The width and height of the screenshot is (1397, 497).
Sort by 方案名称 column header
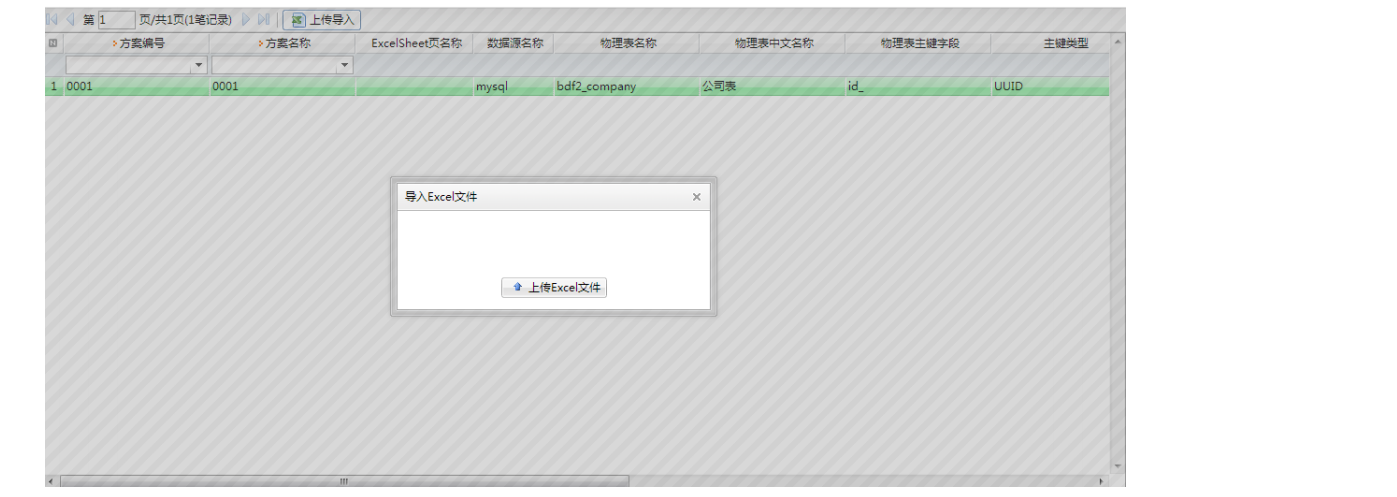284,43
